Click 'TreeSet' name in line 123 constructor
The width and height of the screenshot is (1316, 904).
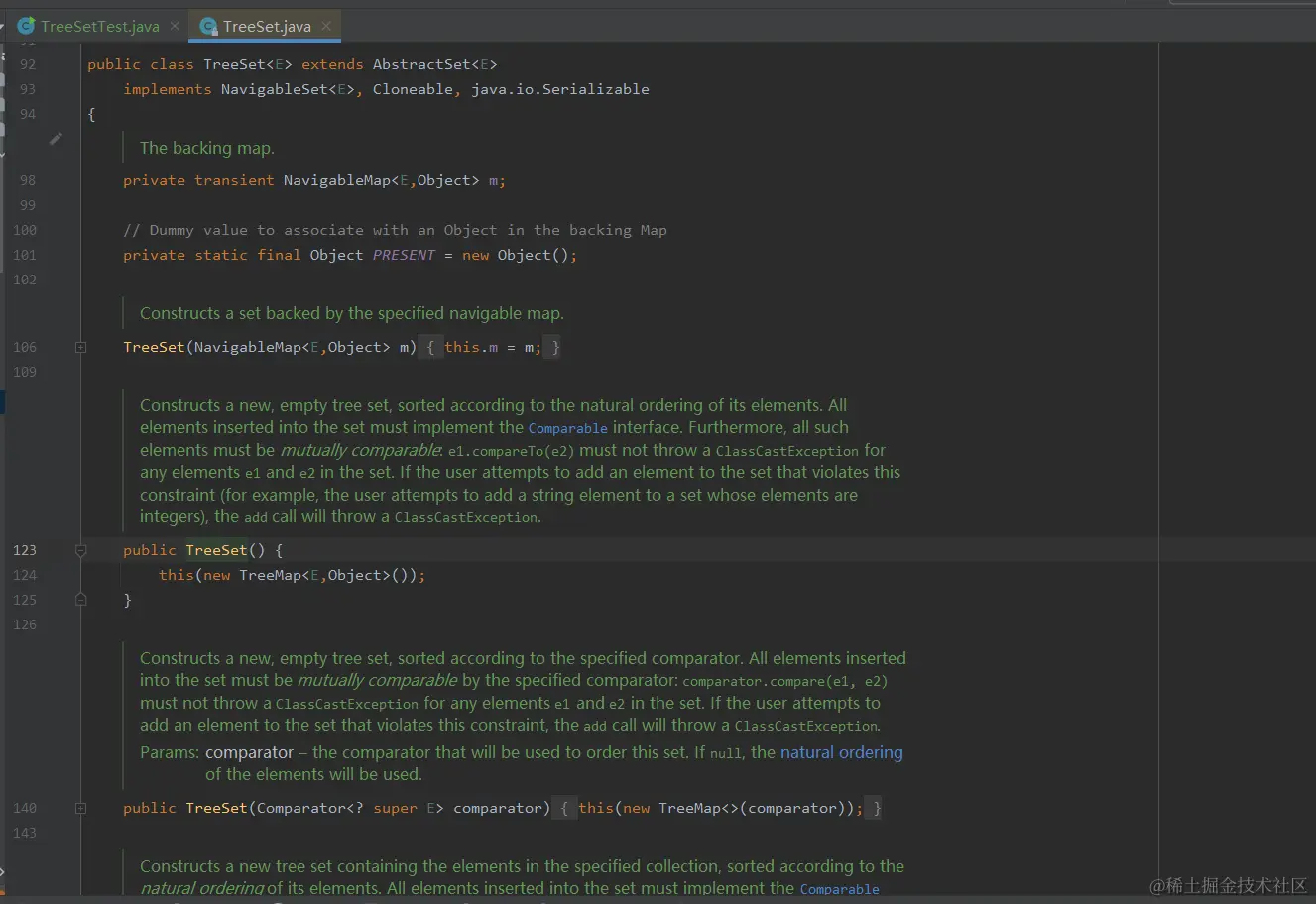pyautogui.click(x=216, y=550)
